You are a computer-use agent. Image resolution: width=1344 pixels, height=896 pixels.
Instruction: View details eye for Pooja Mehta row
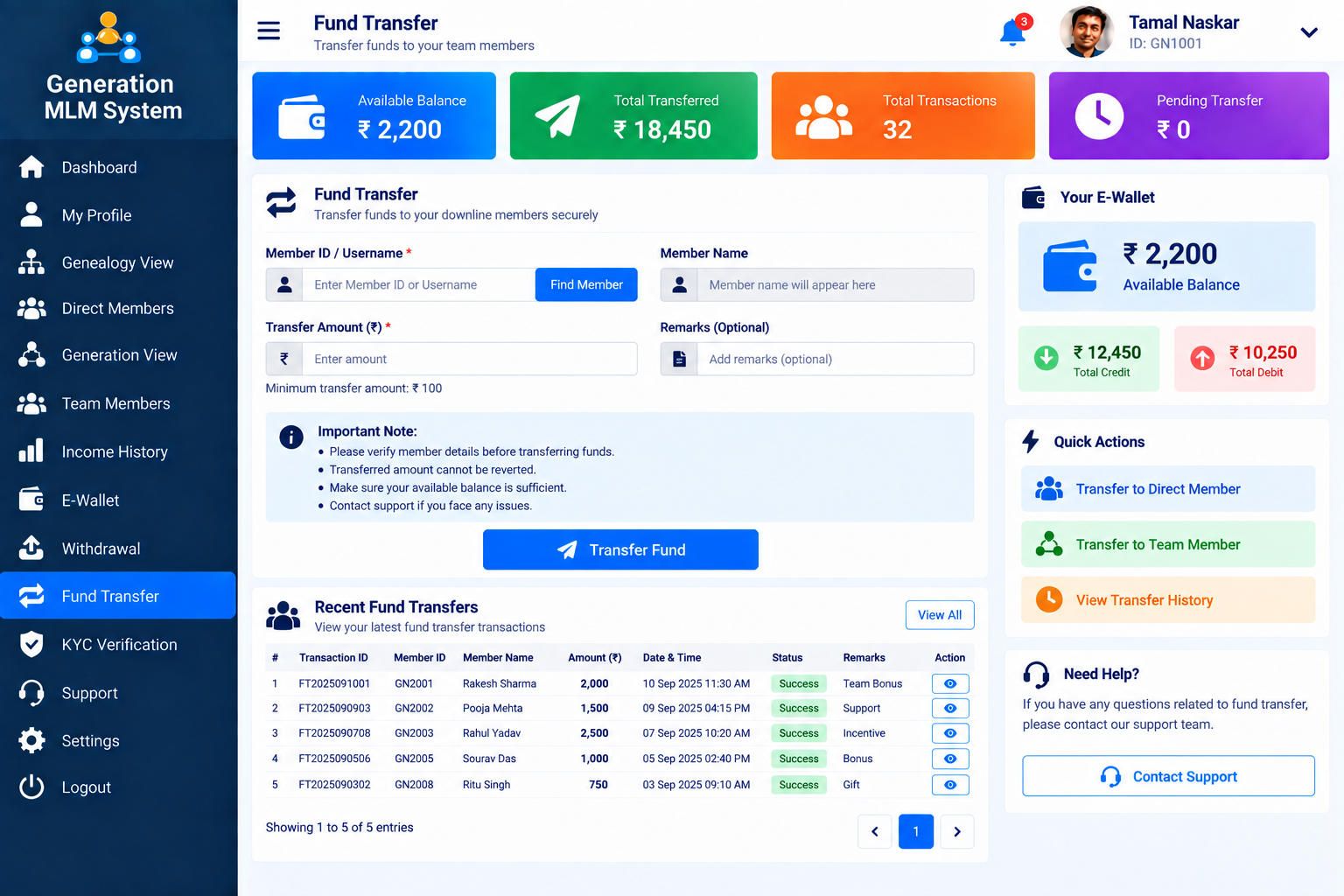(x=950, y=708)
